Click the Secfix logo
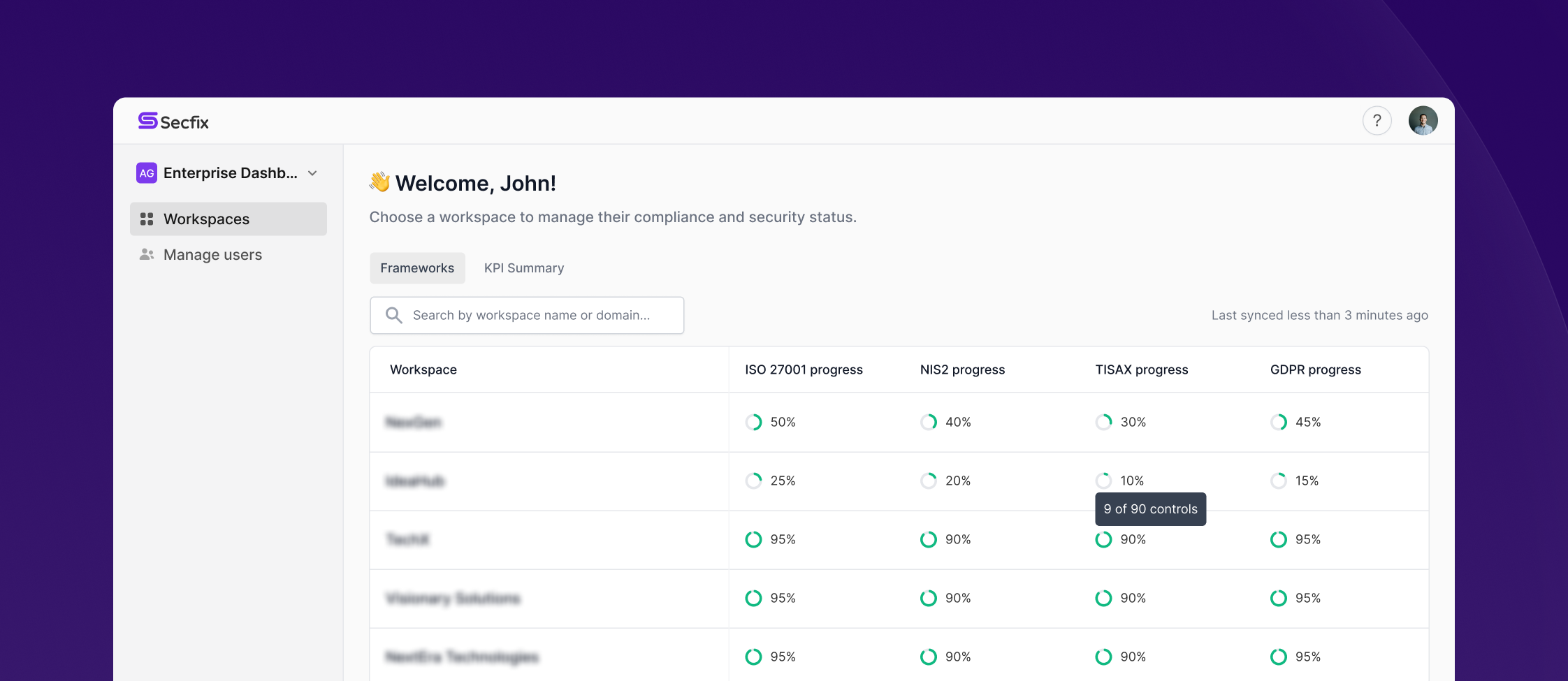 coord(173,122)
